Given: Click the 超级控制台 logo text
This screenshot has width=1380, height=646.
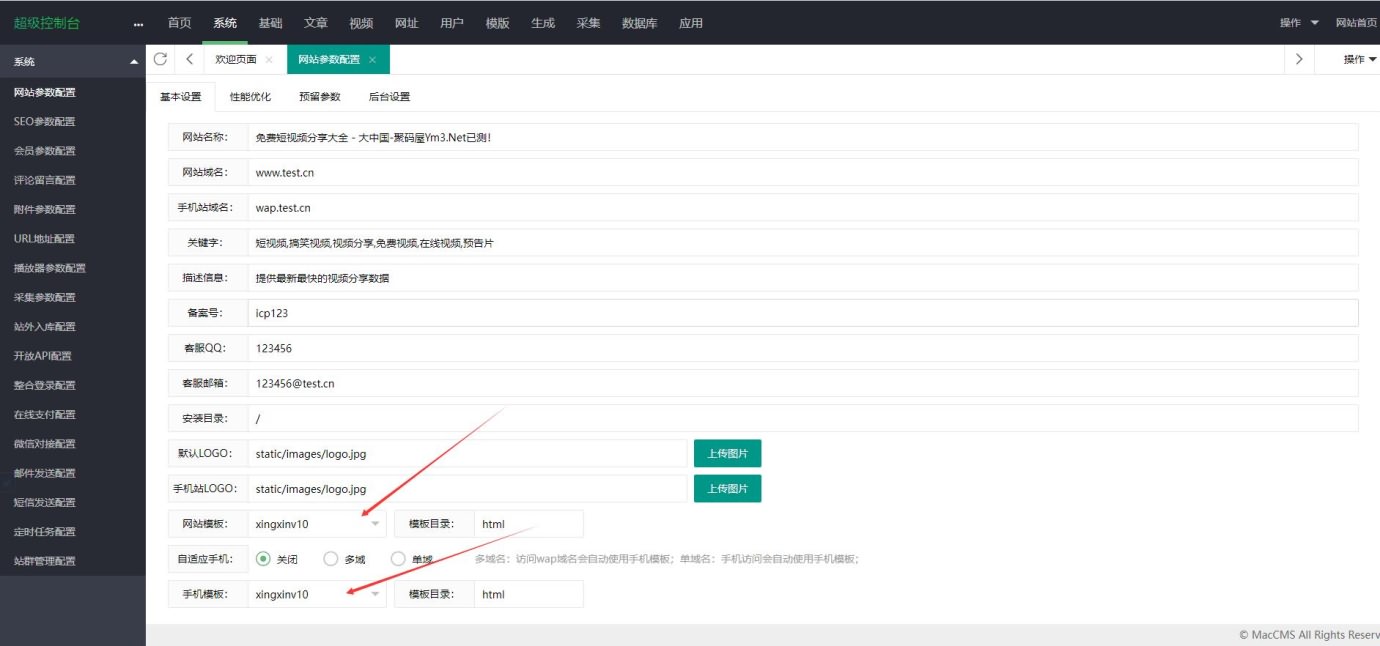Looking at the screenshot, I should (x=47, y=23).
